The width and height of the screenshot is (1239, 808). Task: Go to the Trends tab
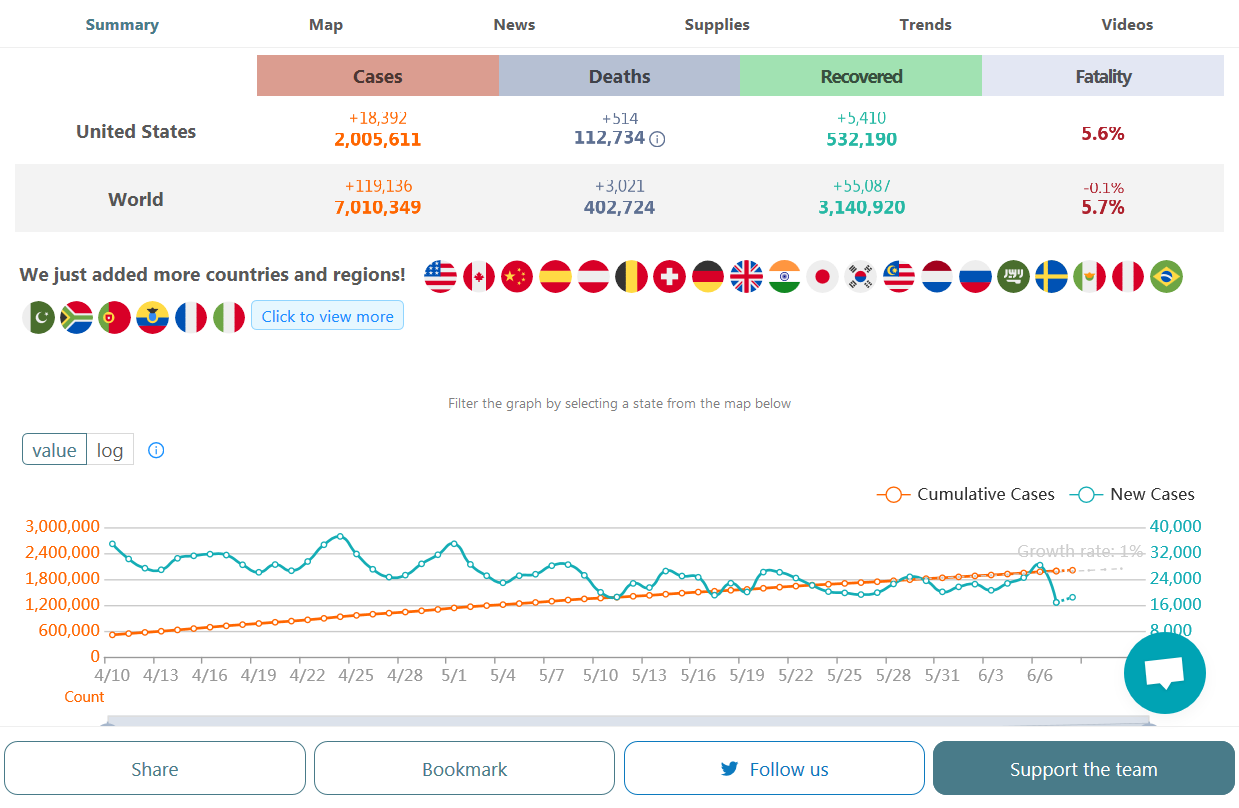[925, 24]
